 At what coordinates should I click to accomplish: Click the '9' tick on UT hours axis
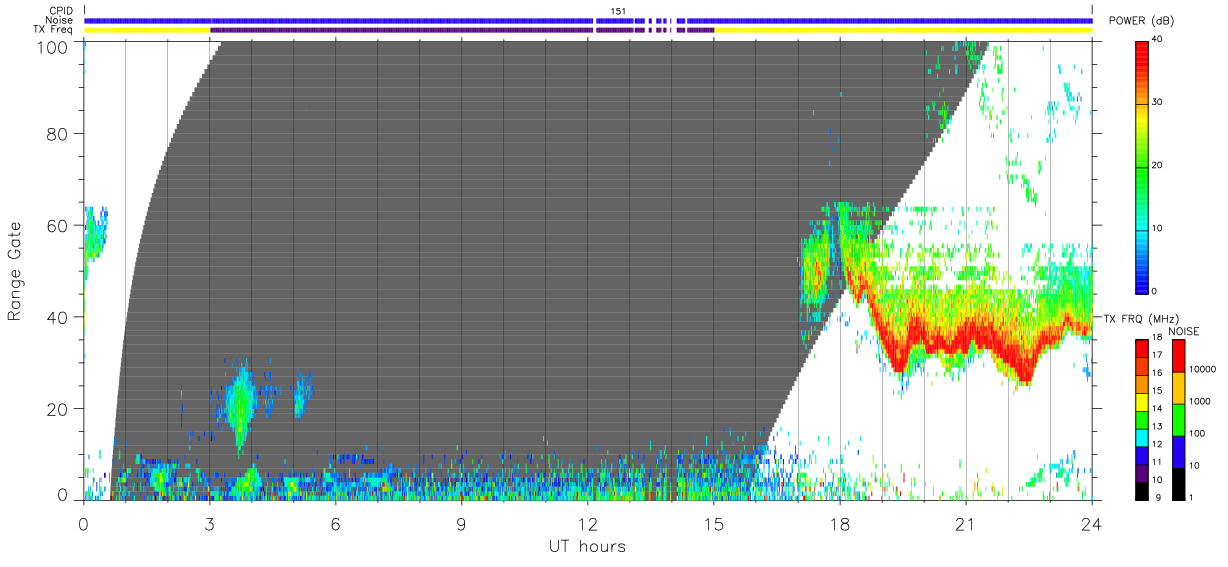pyautogui.click(x=461, y=524)
